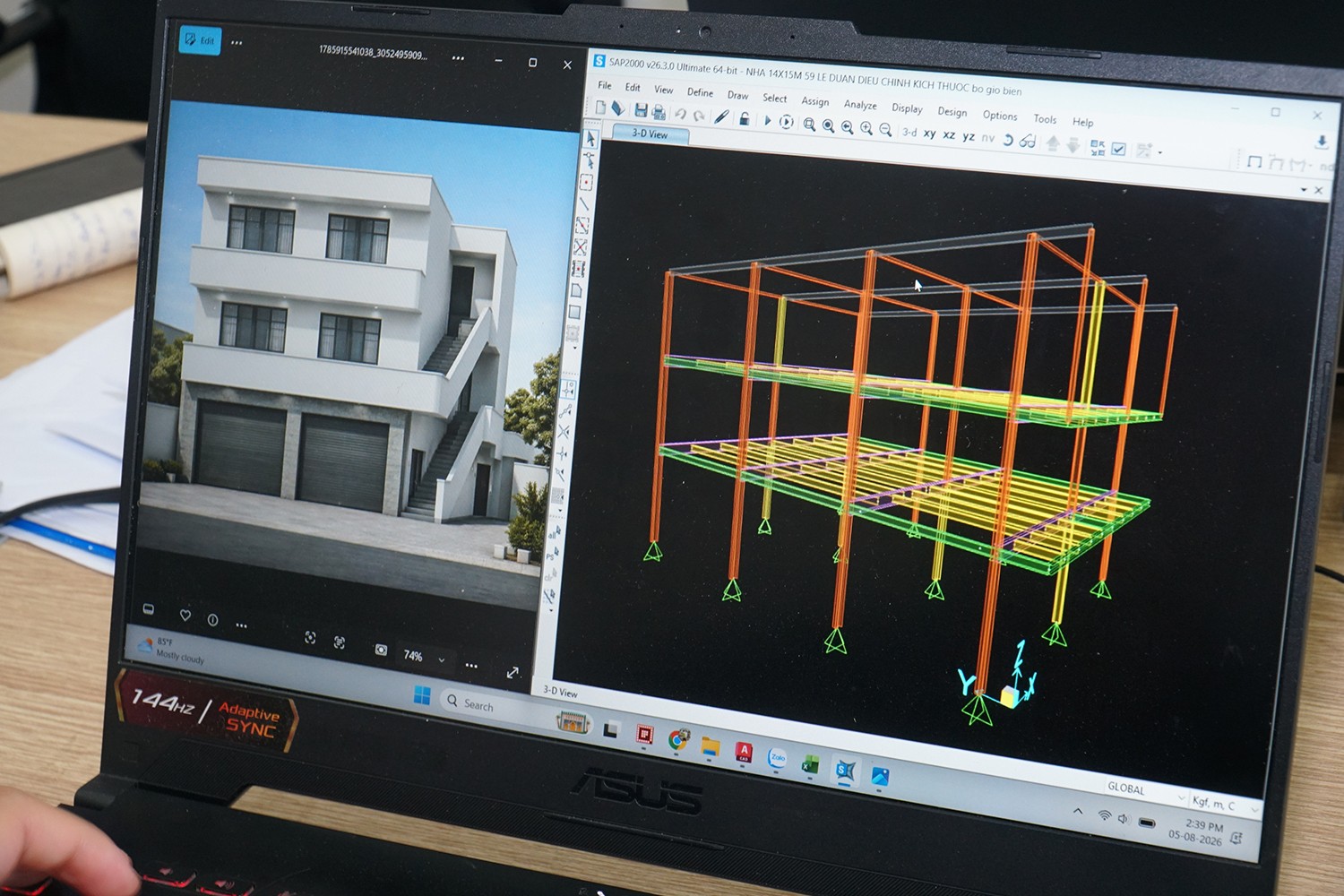This screenshot has width=1344, height=896.
Task: Select the Draw Special Joint tool
Action: click(x=586, y=182)
